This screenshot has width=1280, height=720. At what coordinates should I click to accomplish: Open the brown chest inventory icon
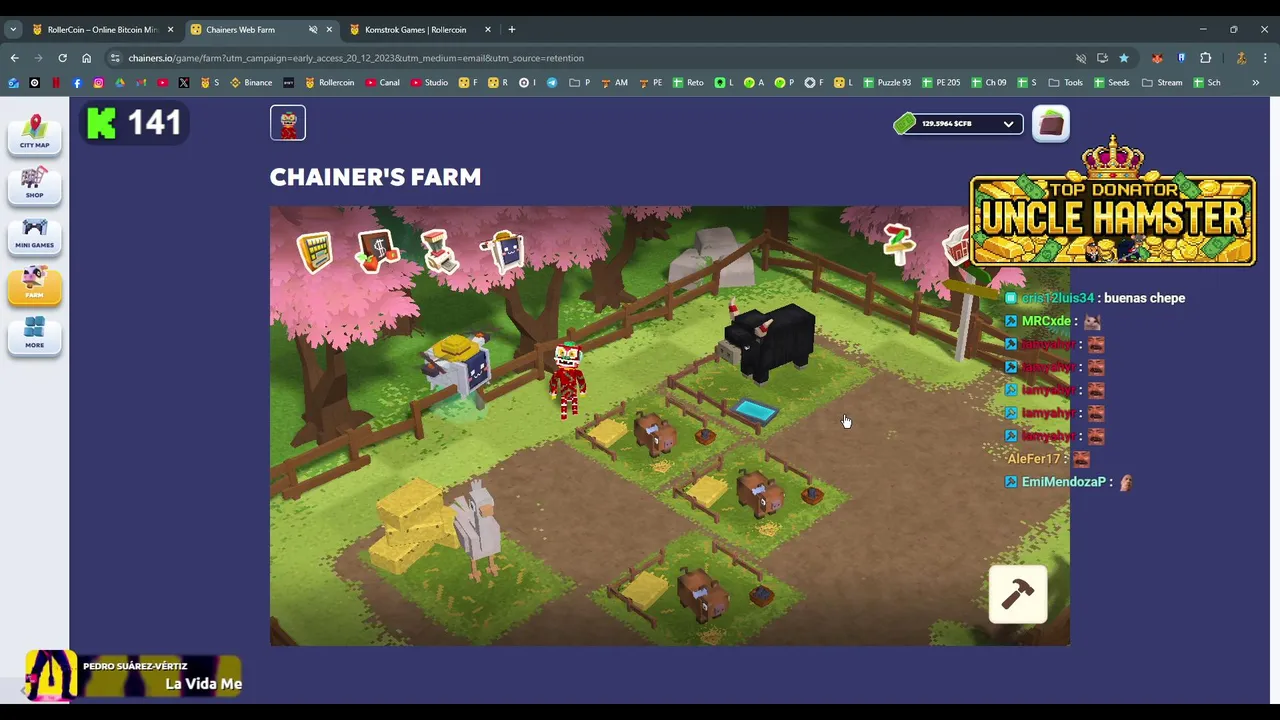click(x=1051, y=123)
